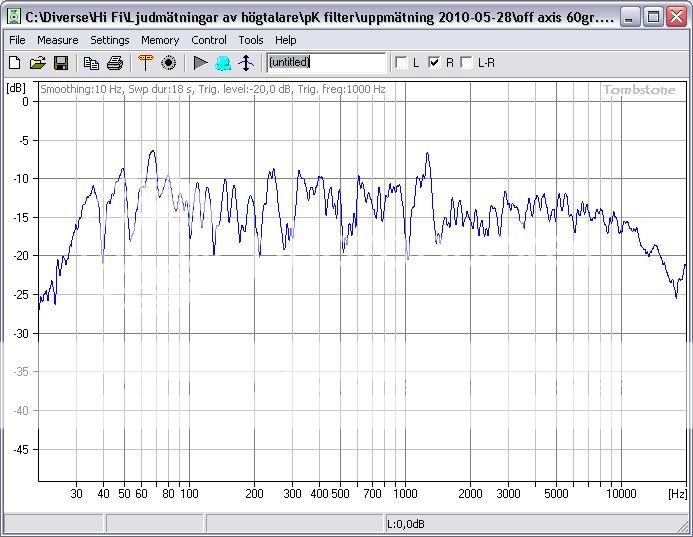This screenshot has height=537, width=693.
Task: Click the vertical double-arrow scale icon
Action: [x=246, y=63]
